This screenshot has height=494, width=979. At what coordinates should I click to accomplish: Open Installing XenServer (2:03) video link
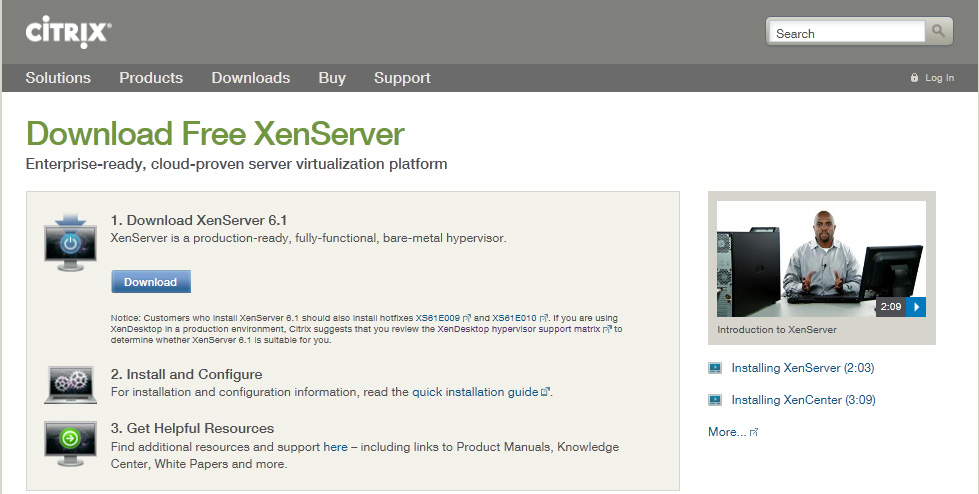[x=803, y=368]
